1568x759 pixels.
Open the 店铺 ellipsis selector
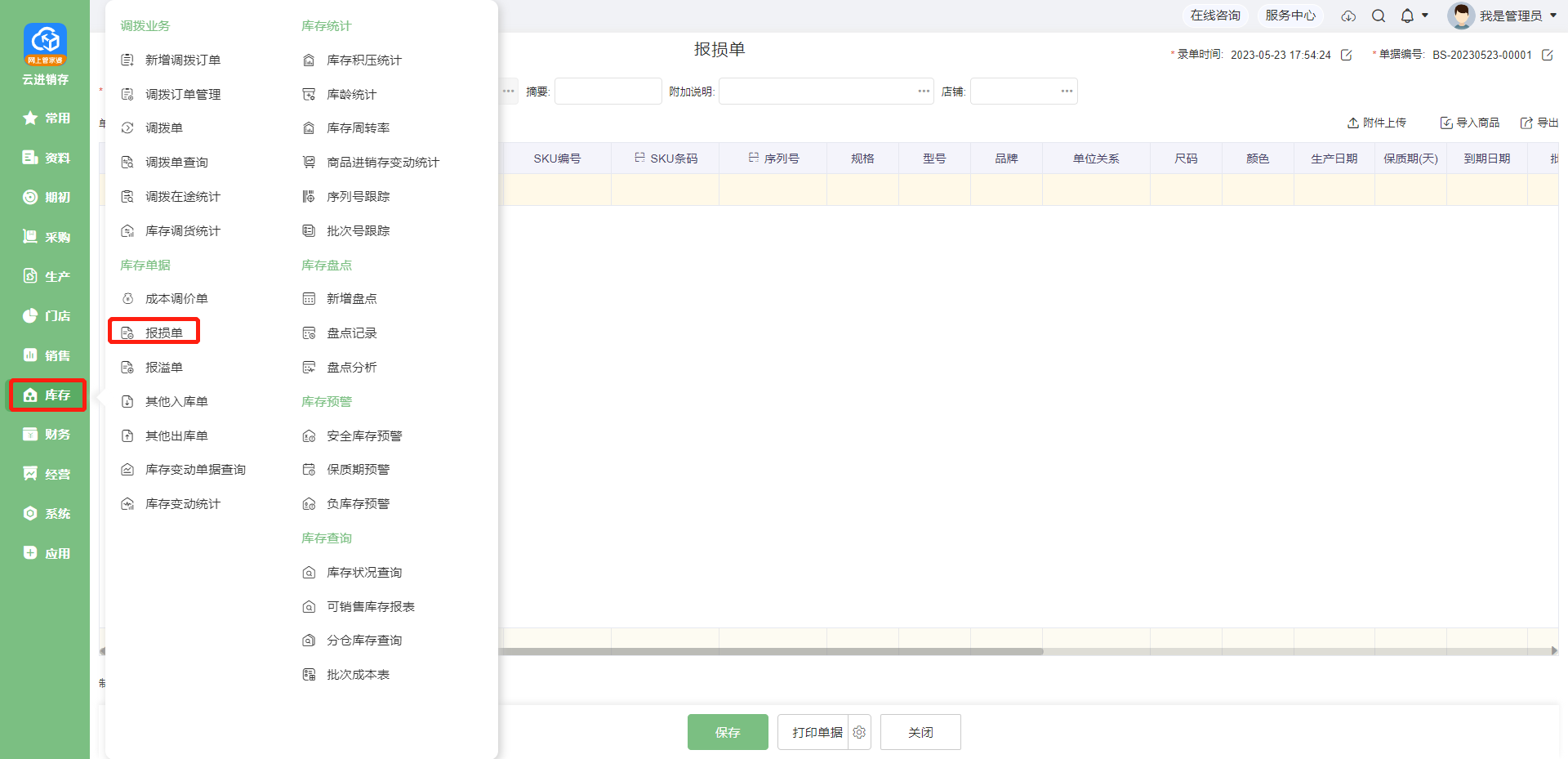1067,91
